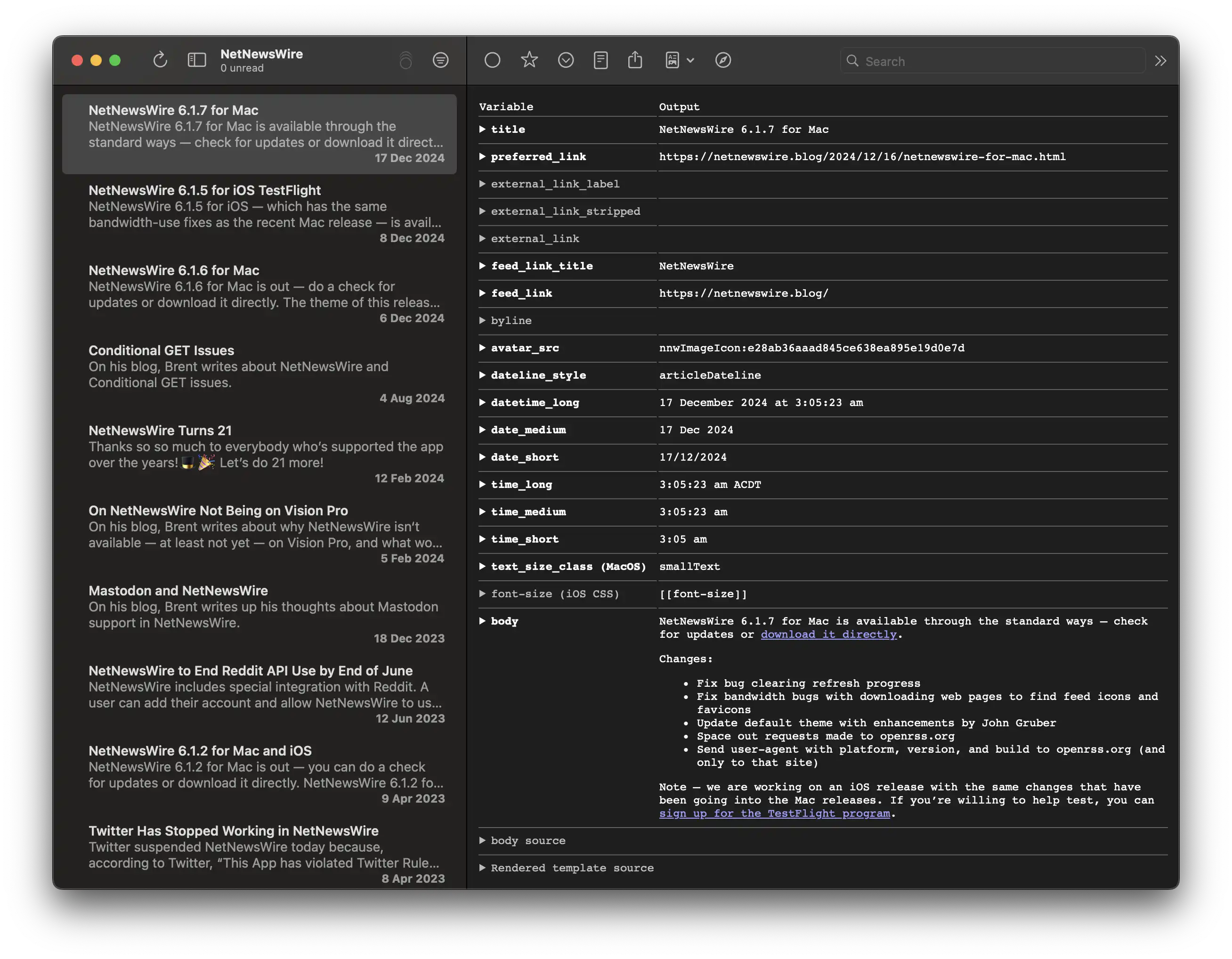The width and height of the screenshot is (1232, 959).
Task: Click the Output column header
Action: tap(679, 106)
